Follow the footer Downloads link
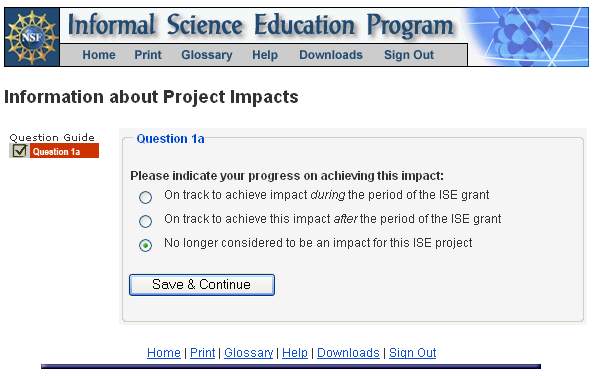616x376 pixels. [x=348, y=353]
